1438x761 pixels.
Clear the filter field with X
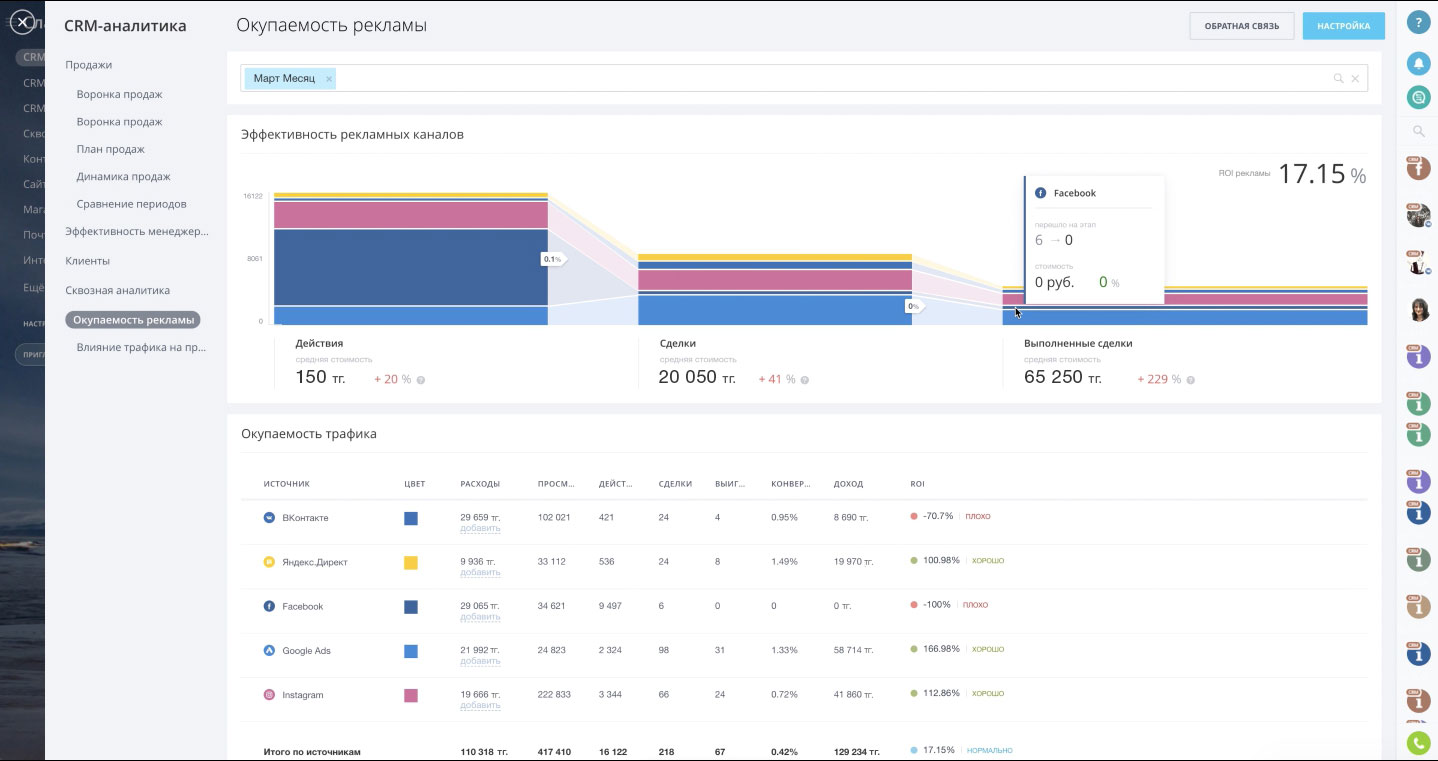(x=1355, y=79)
